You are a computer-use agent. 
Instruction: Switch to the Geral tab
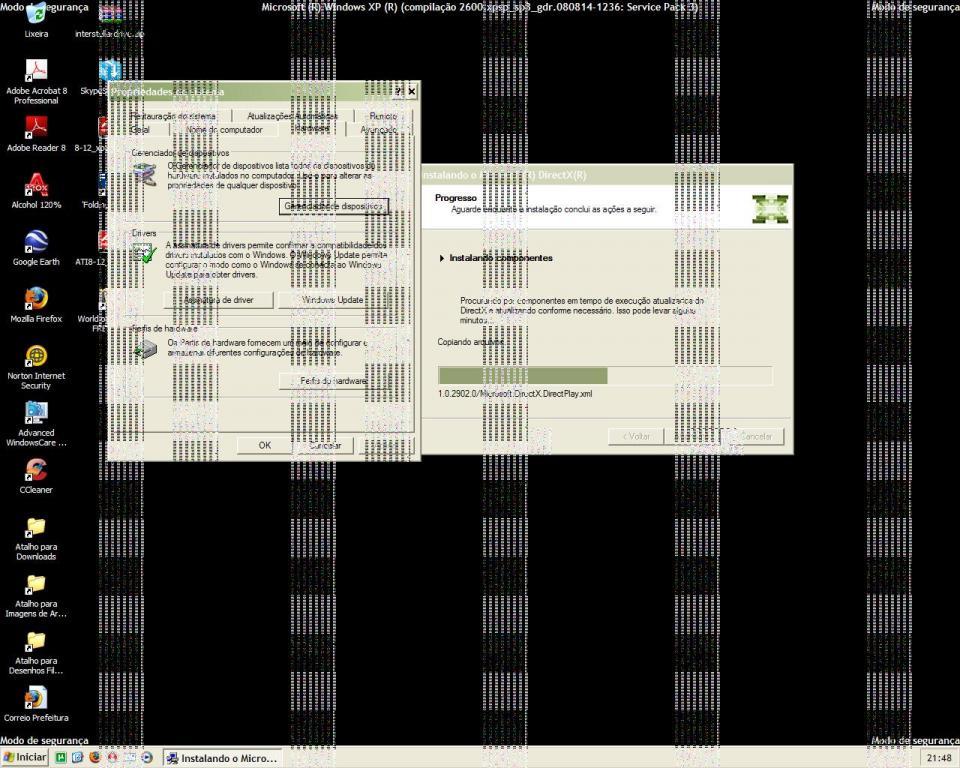[x=140, y=130]
